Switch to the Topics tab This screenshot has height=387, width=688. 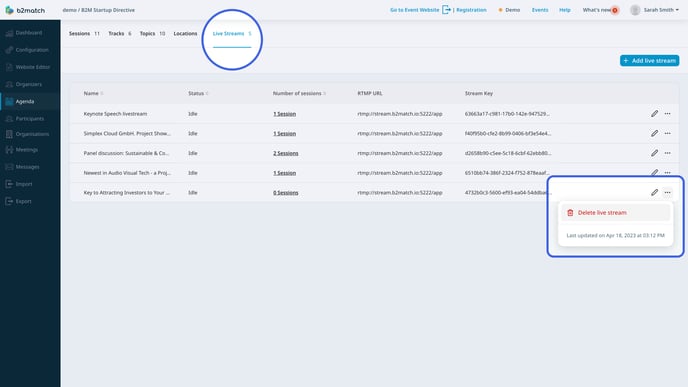pyautogui.click(x=152, y=33)
